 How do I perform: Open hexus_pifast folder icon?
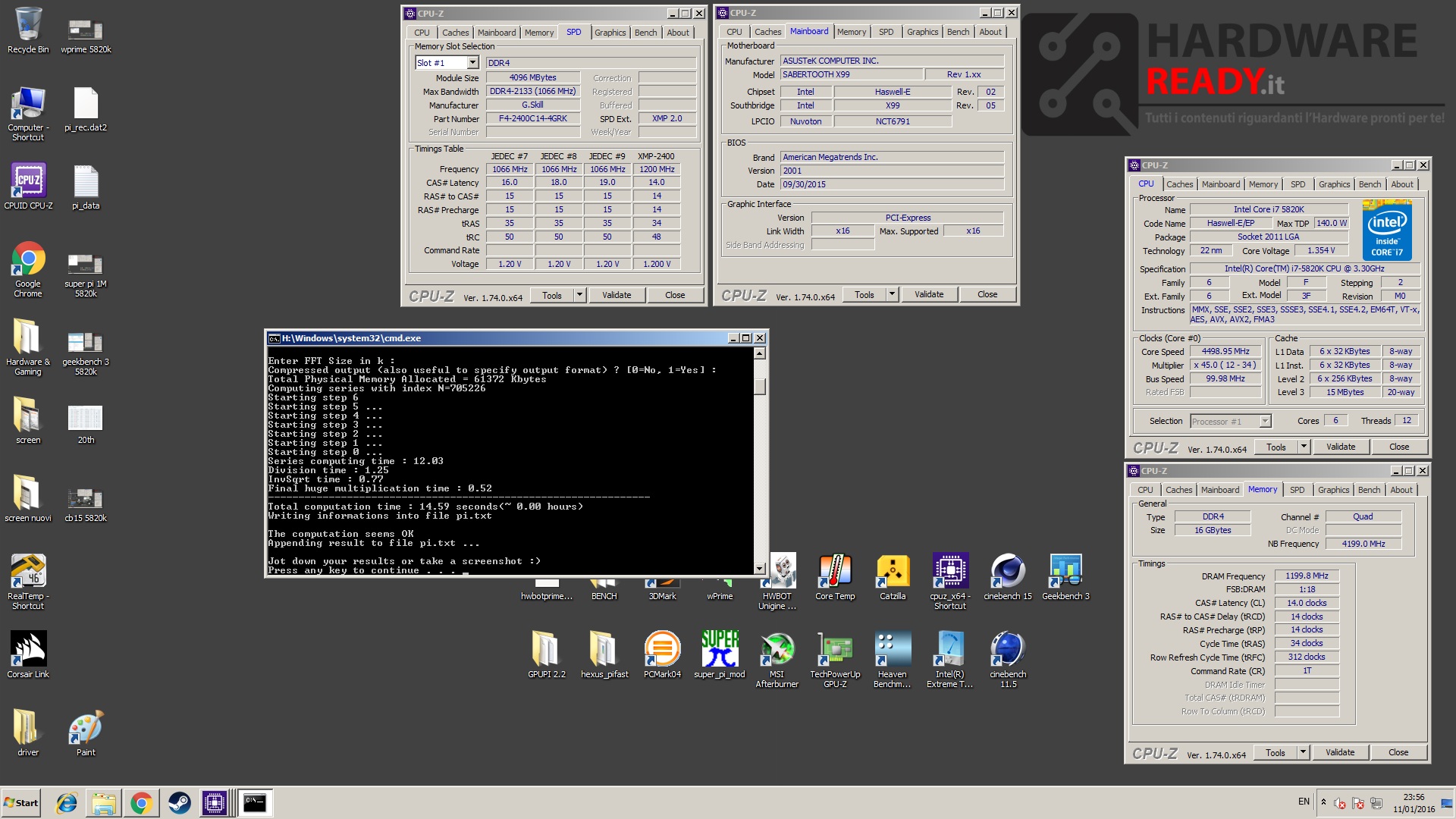[604, 655]
